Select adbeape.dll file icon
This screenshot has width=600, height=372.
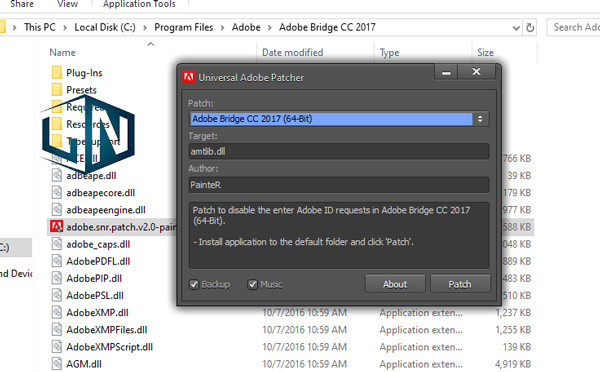click(x=57, y=175)
